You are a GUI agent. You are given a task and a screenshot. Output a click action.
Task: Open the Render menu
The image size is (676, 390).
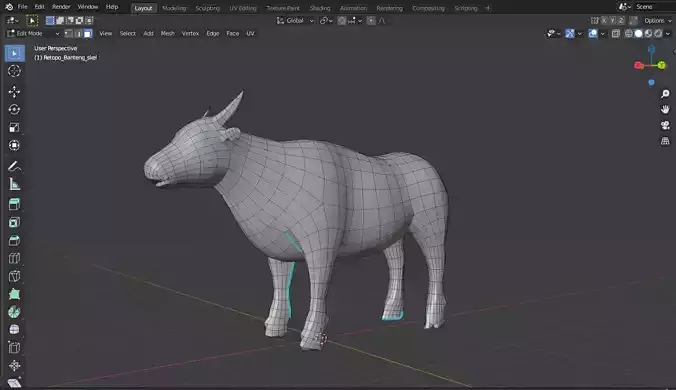coord(61,7)
